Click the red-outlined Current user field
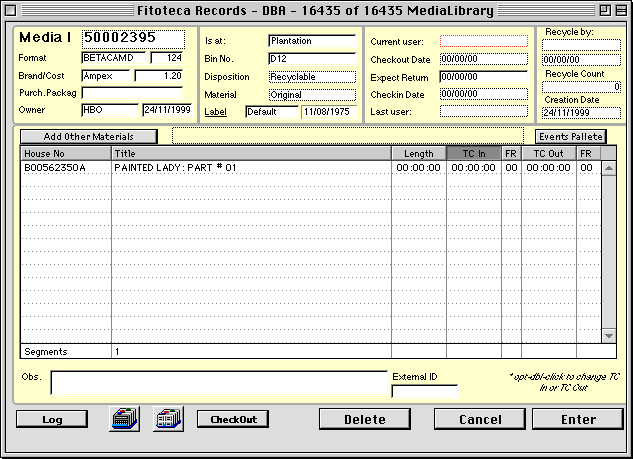 (484, 41)
